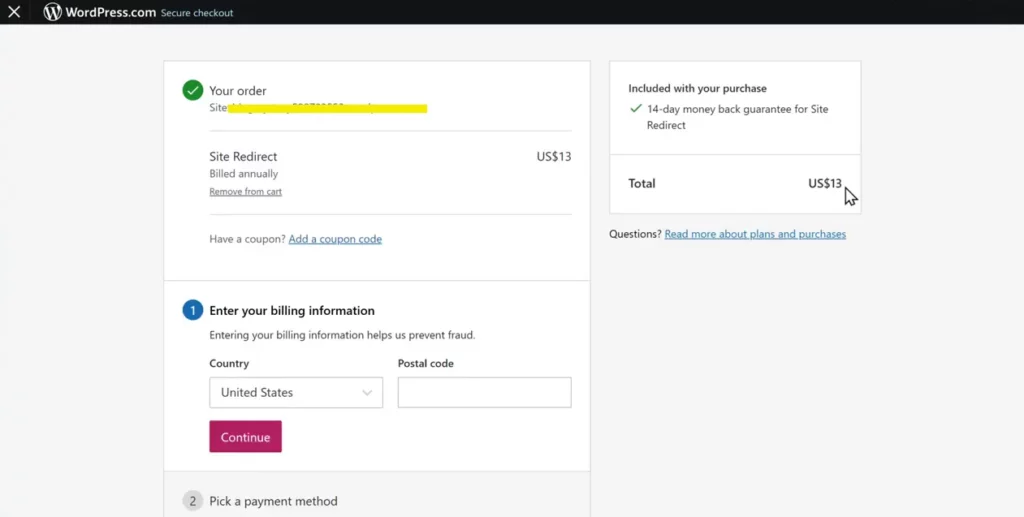The image size is (1024, 517).
Task: Click the billing information helps prevent fraud text
Action: coord(342,335)
